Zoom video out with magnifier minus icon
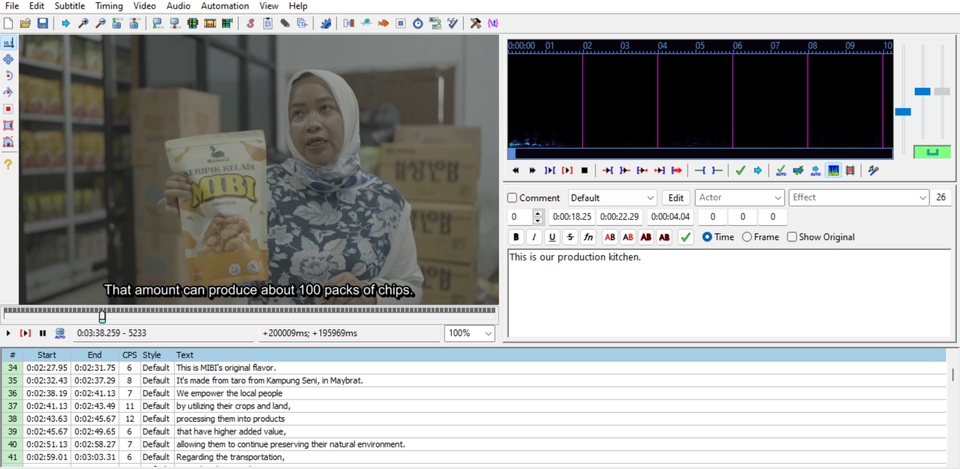Image resolution: width=960 pixels, height=469 pixels. [x=100, y=23]
